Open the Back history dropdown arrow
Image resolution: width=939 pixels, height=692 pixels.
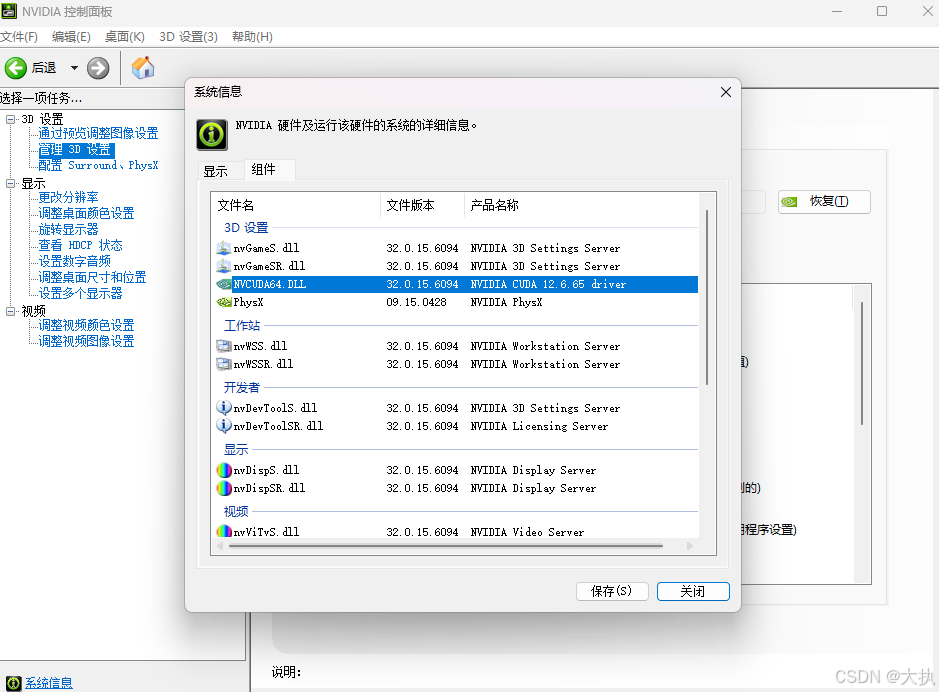click(x=74, y=68)
